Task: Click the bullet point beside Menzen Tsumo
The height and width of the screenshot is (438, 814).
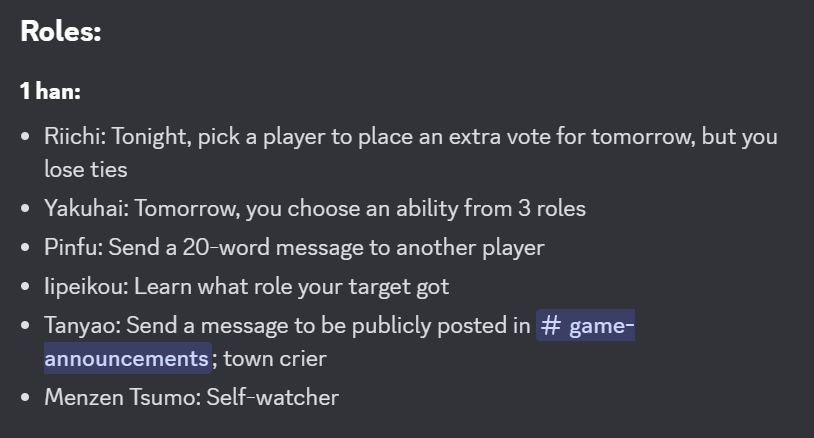Action: [x=26, y=398]
